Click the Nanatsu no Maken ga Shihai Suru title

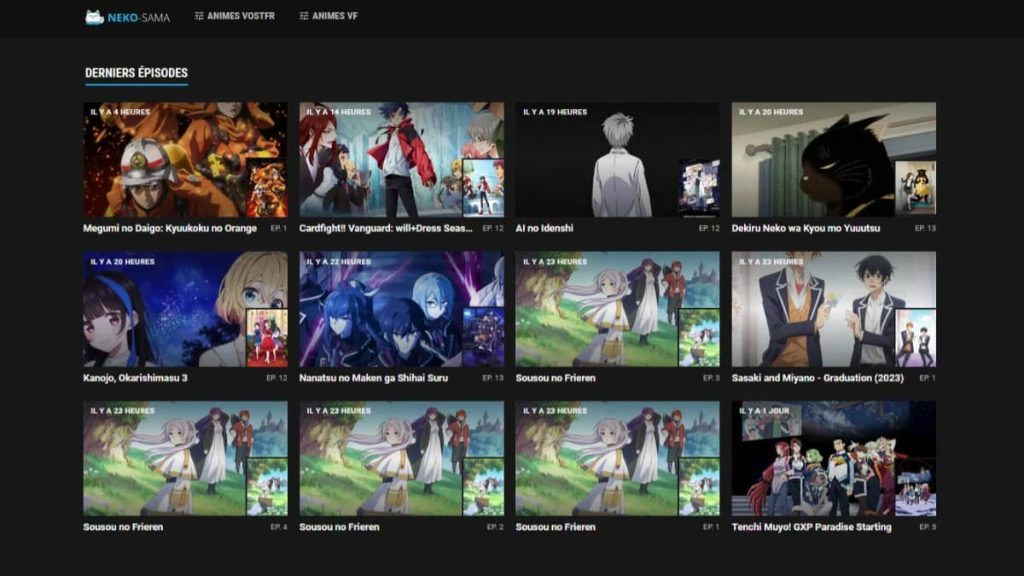[374, 377]
